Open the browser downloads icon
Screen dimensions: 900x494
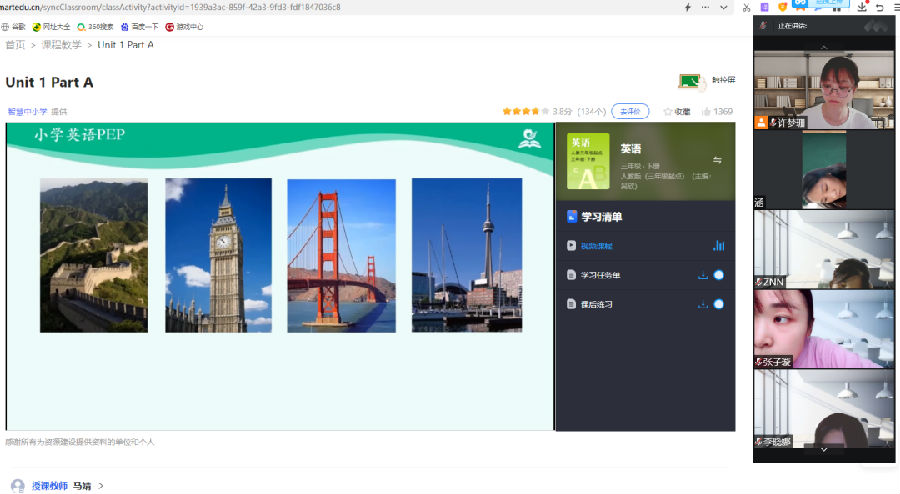coord(862,7)
